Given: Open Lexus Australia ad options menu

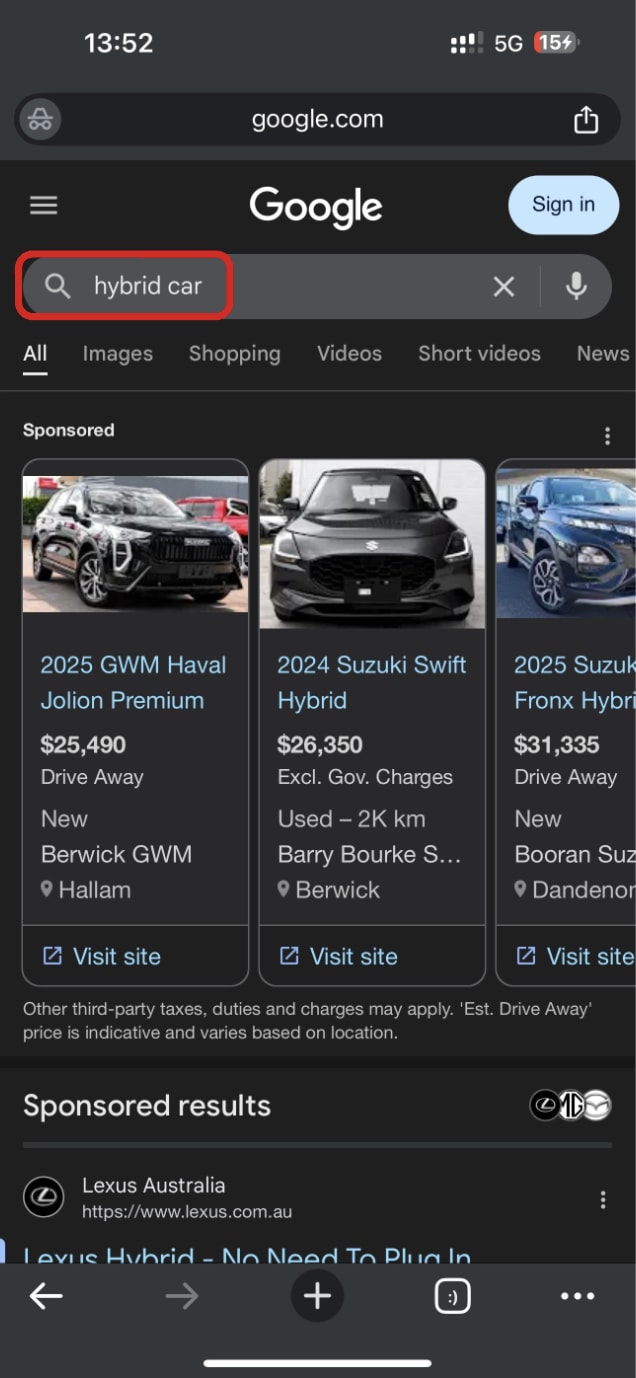Looking at the screenshot, I should coord(603,1200).
